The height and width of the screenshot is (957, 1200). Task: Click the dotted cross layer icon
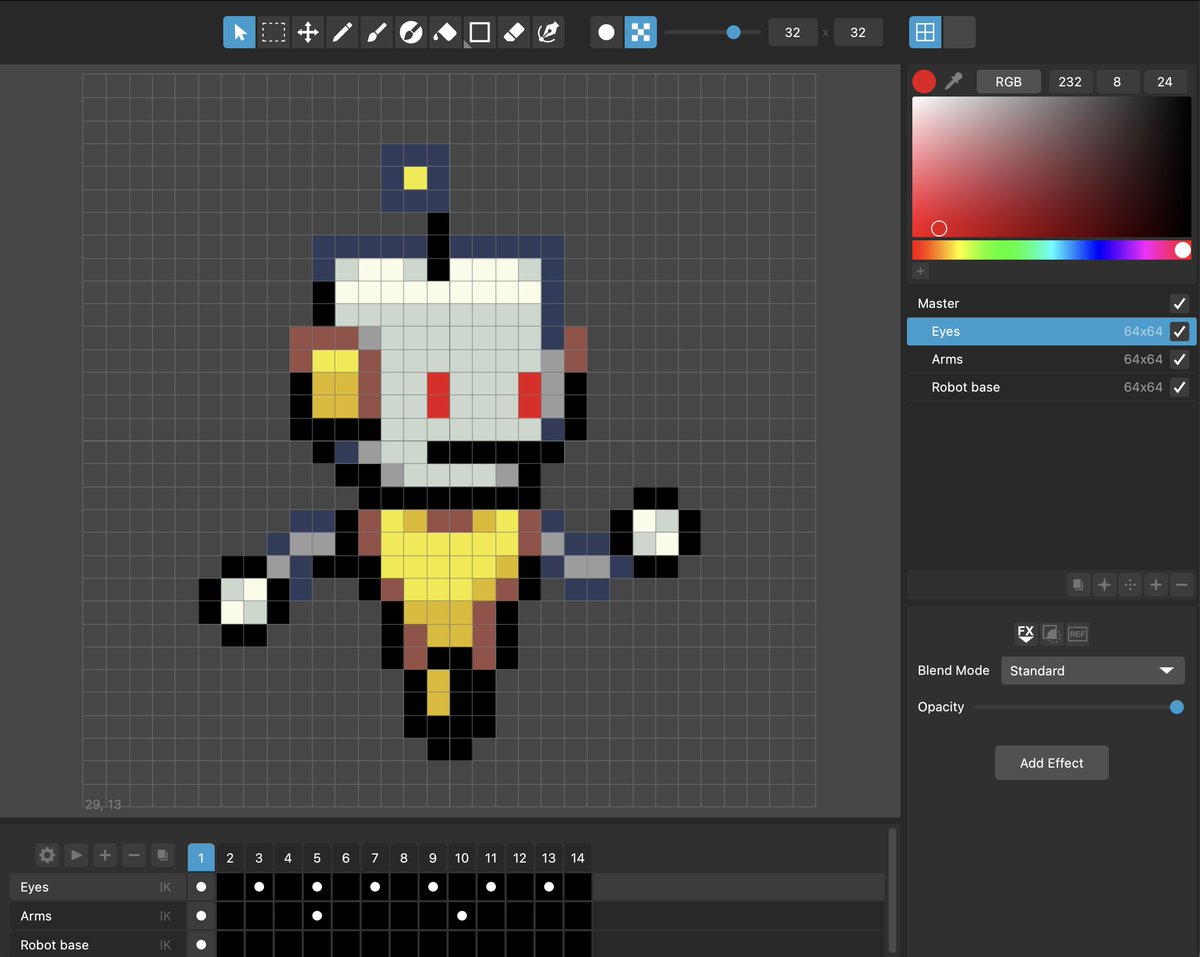coord(1130,585)
